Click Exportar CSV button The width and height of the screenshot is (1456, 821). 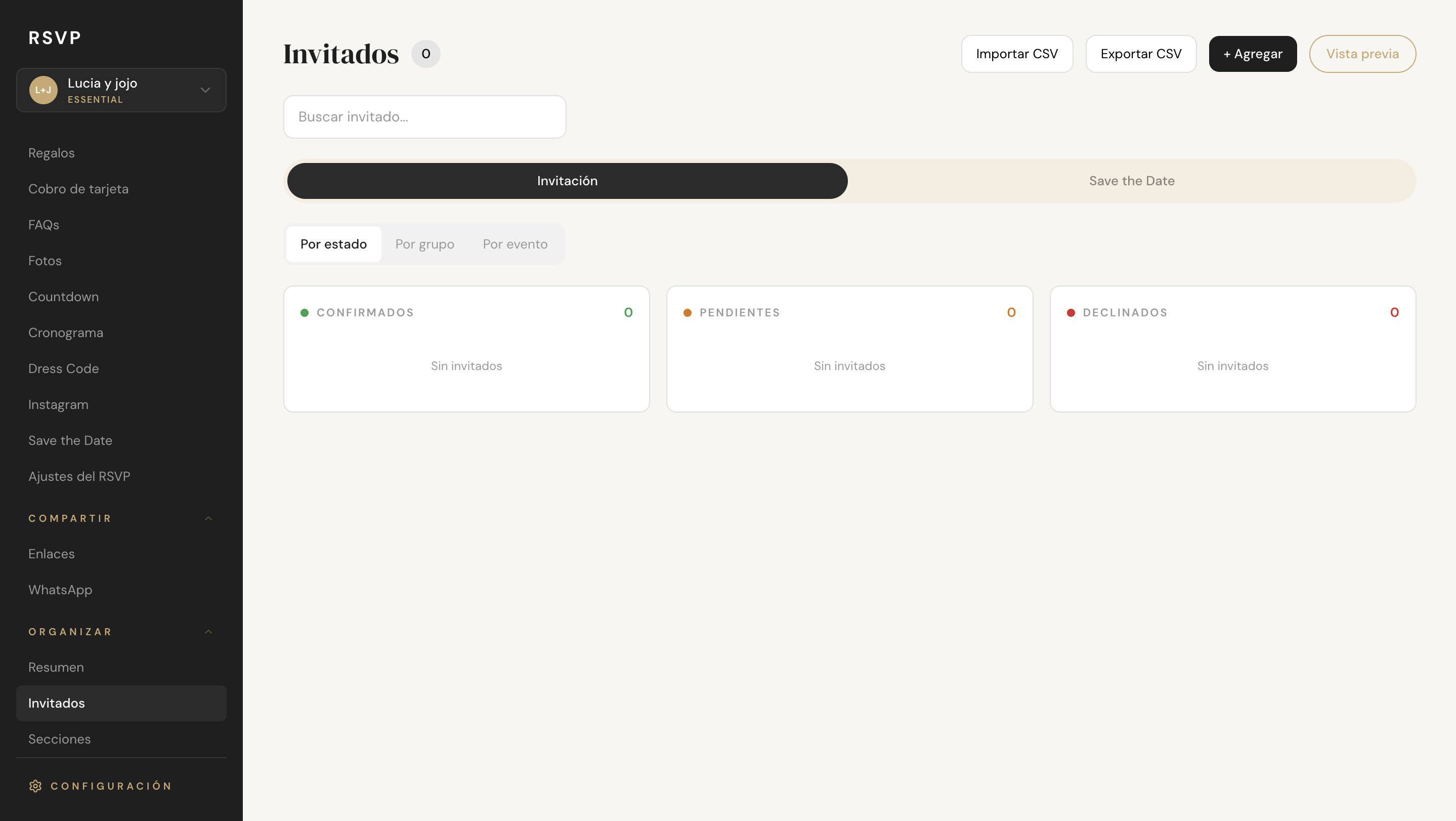pyautogui.click(x=1141, y=54)
